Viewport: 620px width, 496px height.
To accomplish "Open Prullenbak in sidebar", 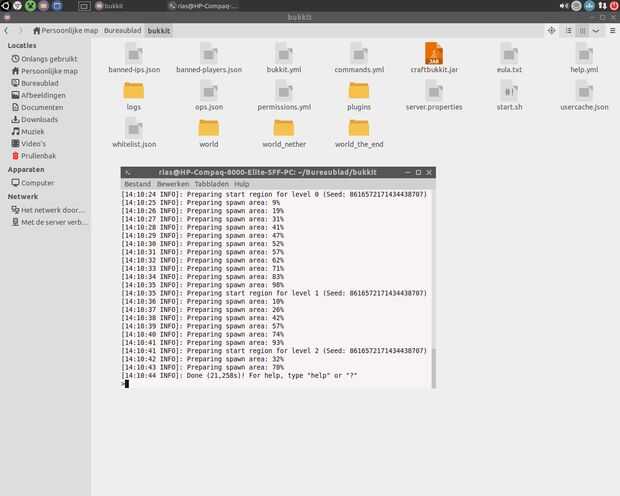I will tap(34, 156).
